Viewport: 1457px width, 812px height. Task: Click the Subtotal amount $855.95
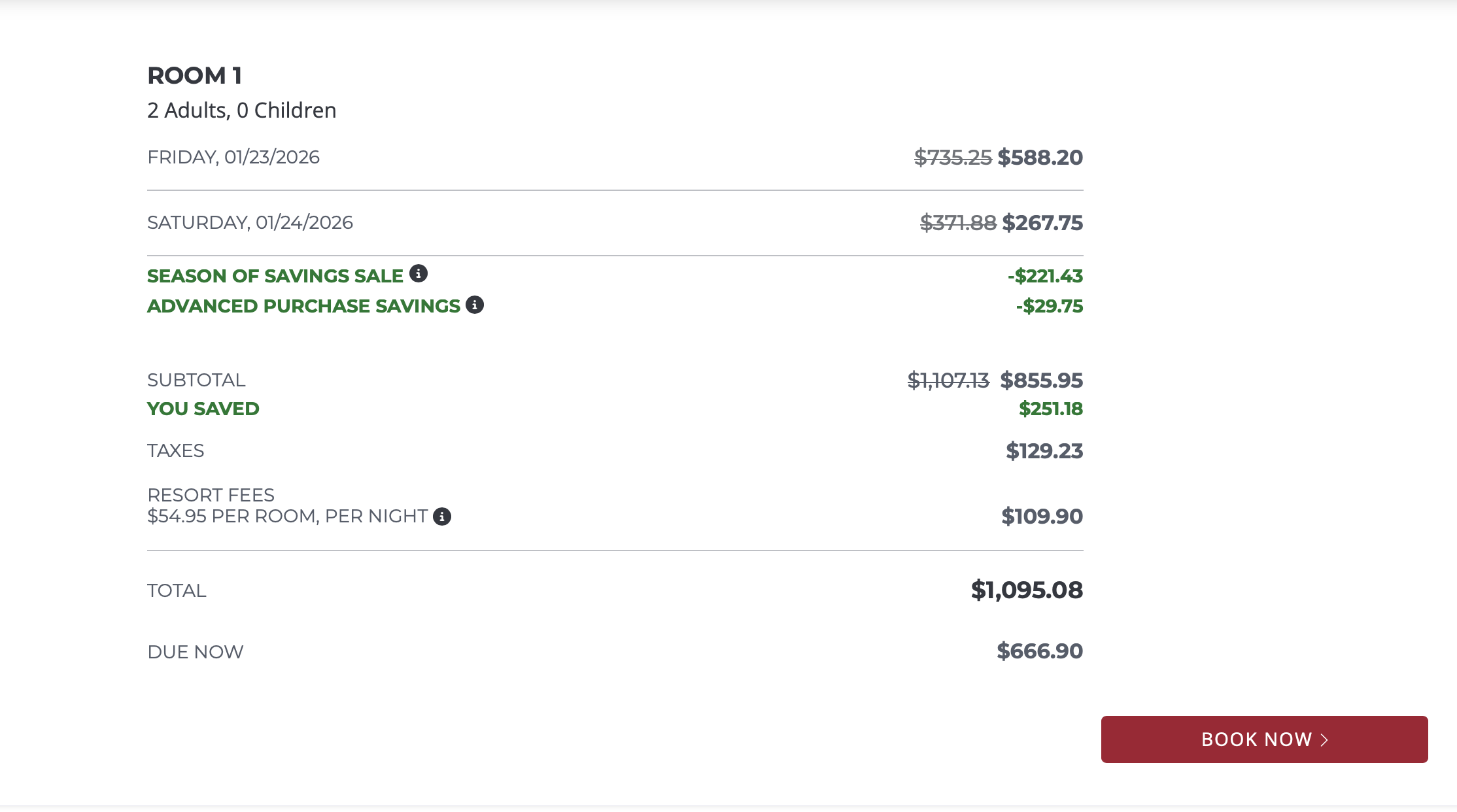click(x=1041, y=381)
